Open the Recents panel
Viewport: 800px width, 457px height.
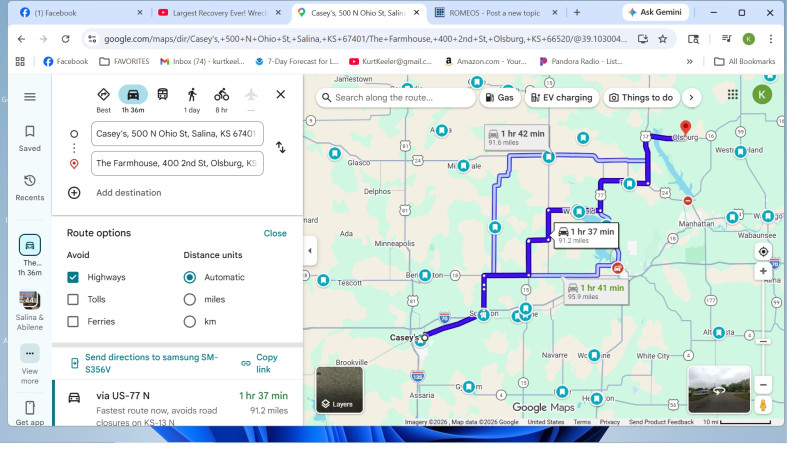30,188
